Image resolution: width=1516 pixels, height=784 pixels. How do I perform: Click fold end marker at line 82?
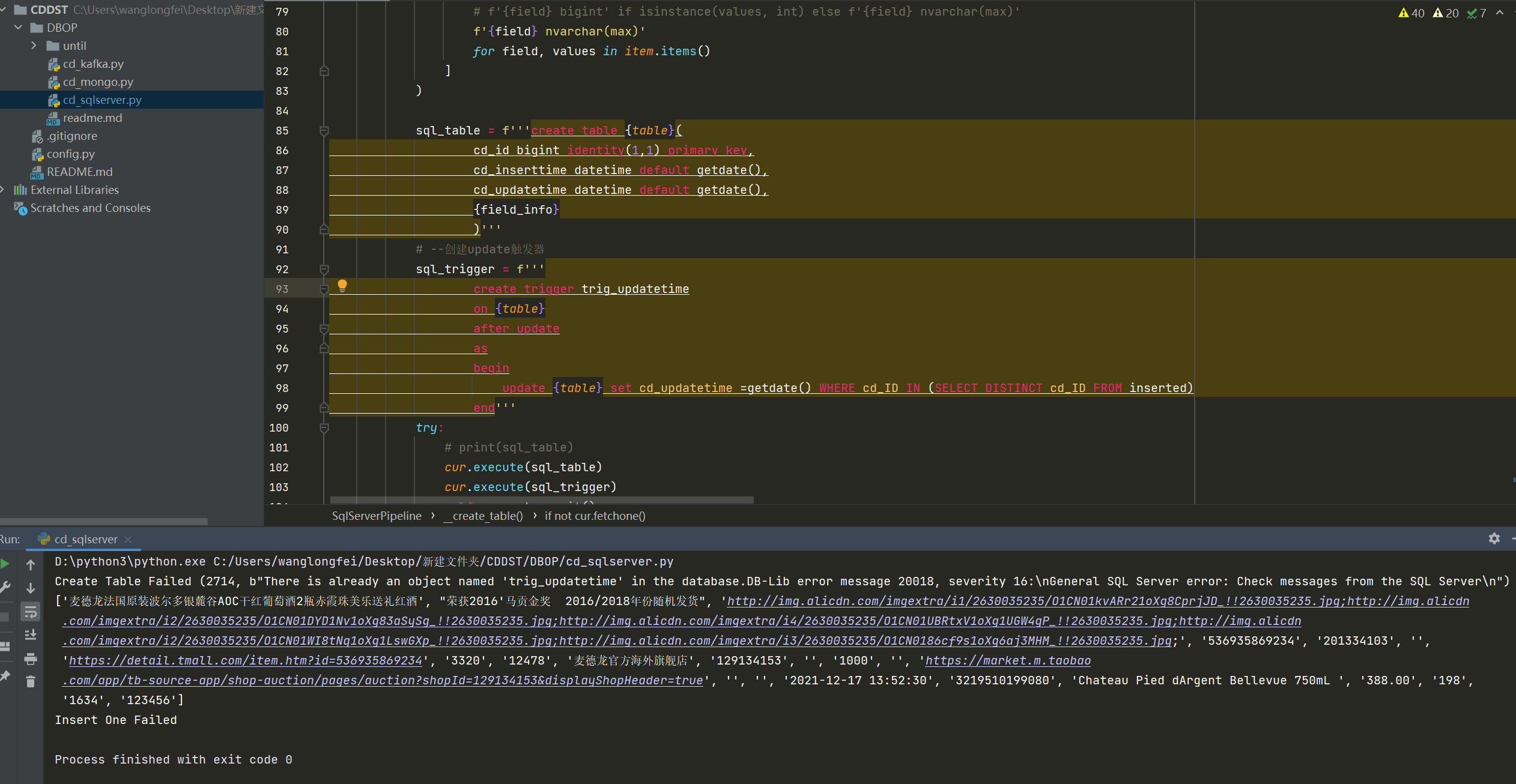click(324, 71)
